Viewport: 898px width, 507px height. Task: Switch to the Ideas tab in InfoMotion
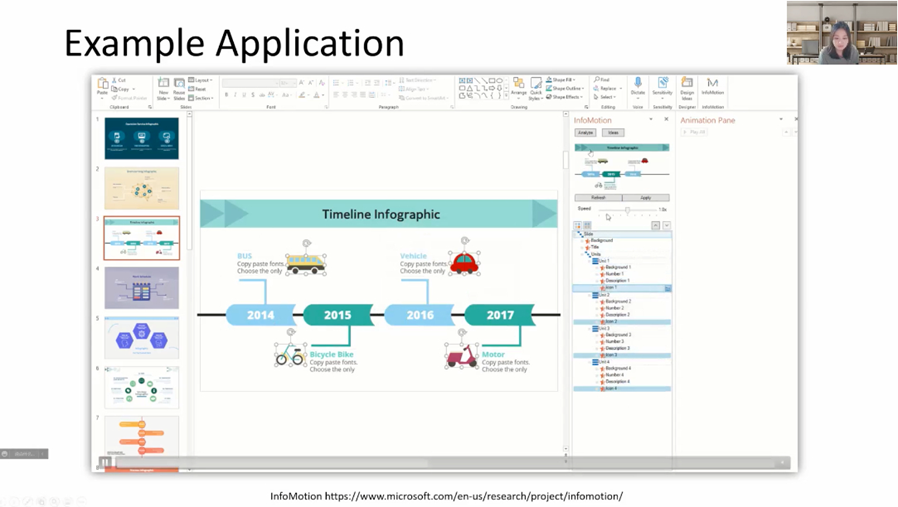click(613, 132)
